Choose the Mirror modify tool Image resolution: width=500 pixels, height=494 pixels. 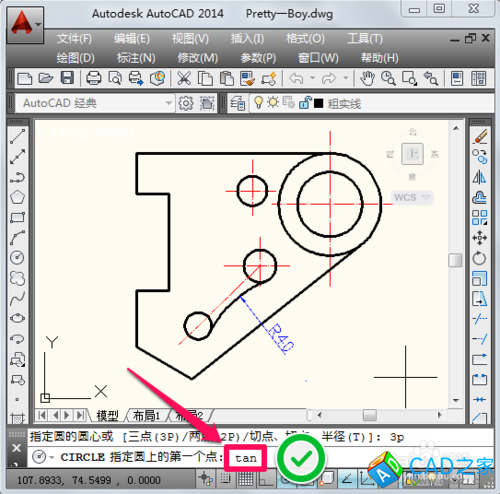[479, 177]
